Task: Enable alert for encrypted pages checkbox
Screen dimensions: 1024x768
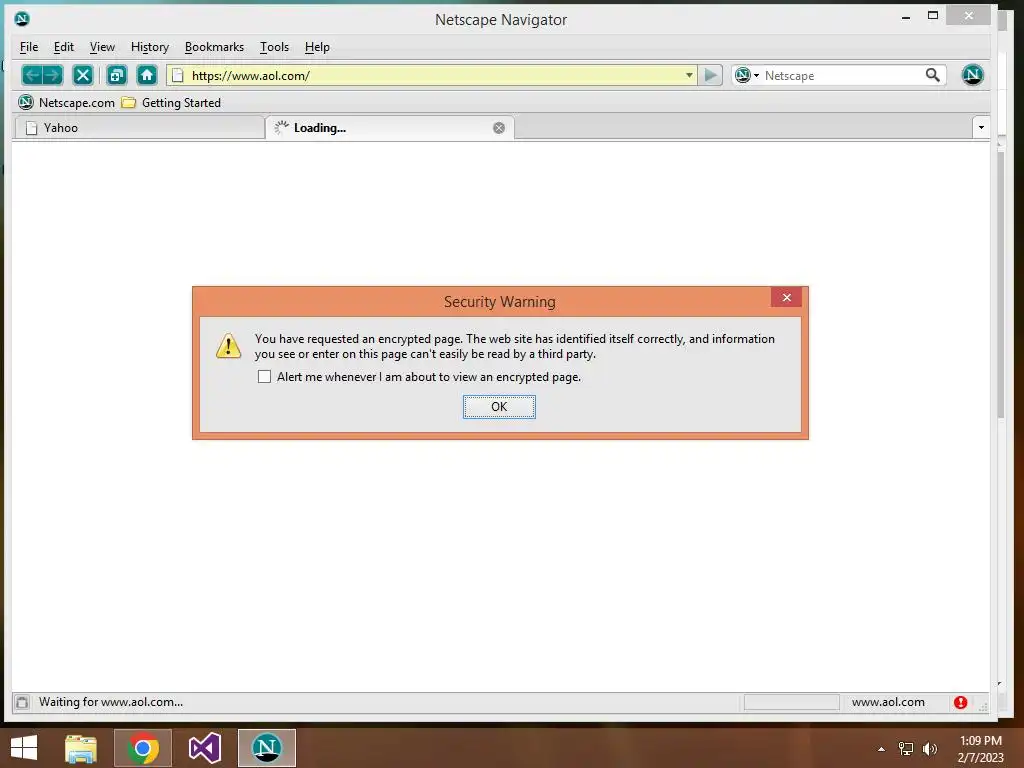Action: pyautogui.click(x=264, y=377)
